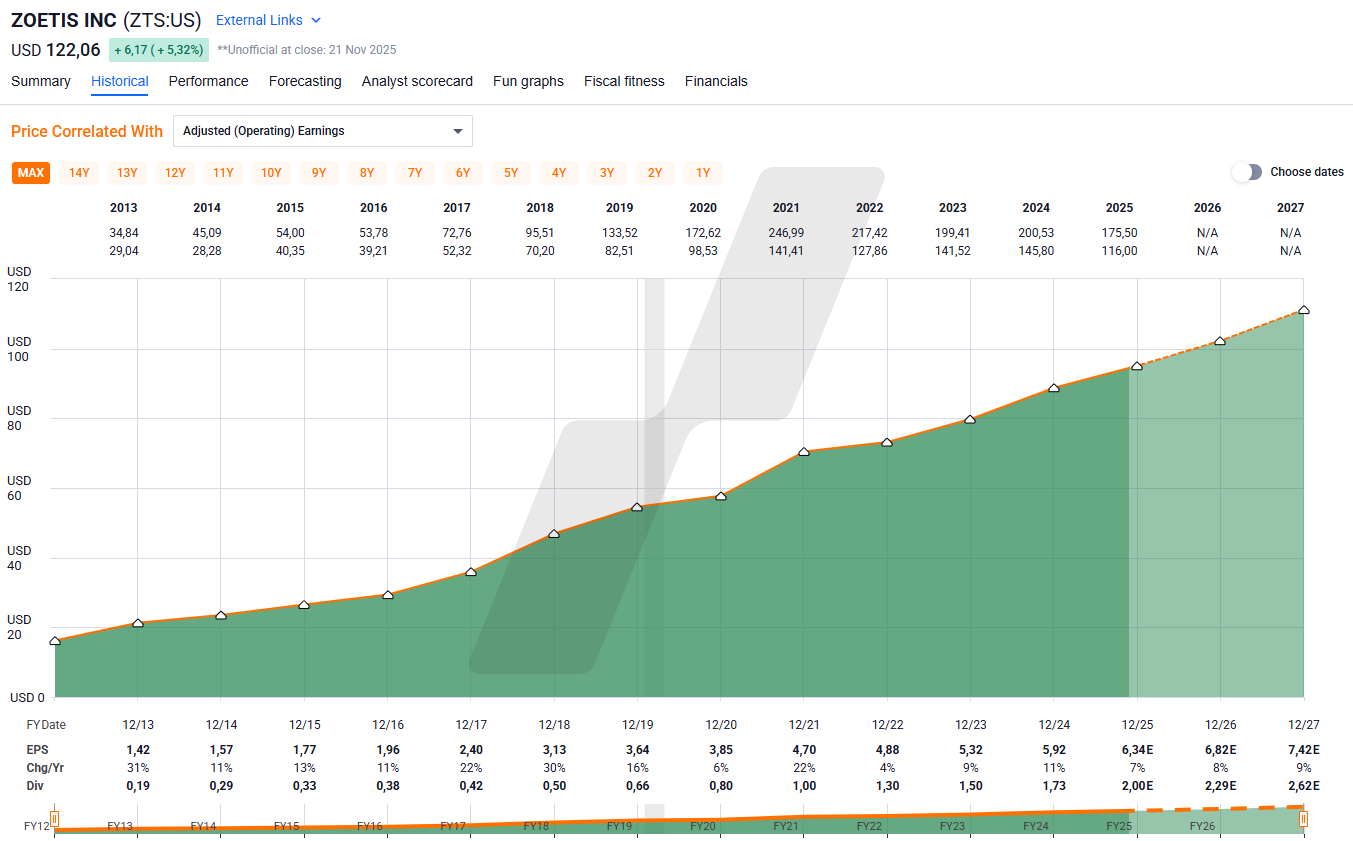This screenshot has height=841, width=1353.
Task: Toggle the Choose dates switch
Action: pos(1247,172)
